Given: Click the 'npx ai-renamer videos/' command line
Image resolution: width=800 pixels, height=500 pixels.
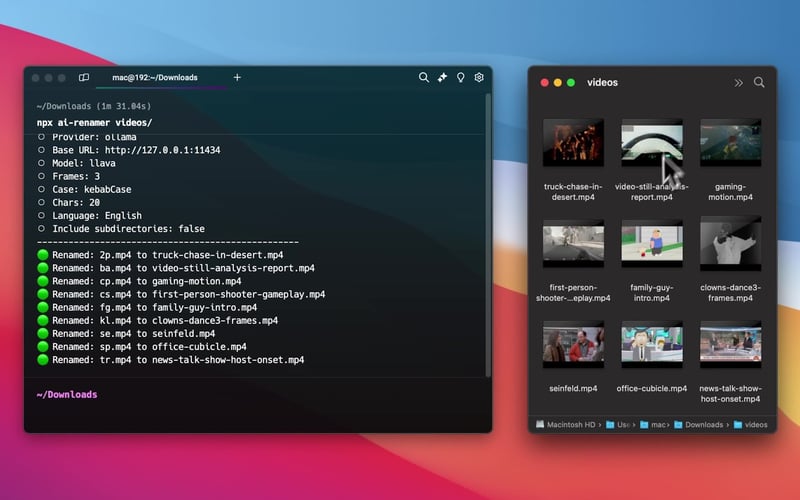Looking at the screenshot, I should 94,122.
